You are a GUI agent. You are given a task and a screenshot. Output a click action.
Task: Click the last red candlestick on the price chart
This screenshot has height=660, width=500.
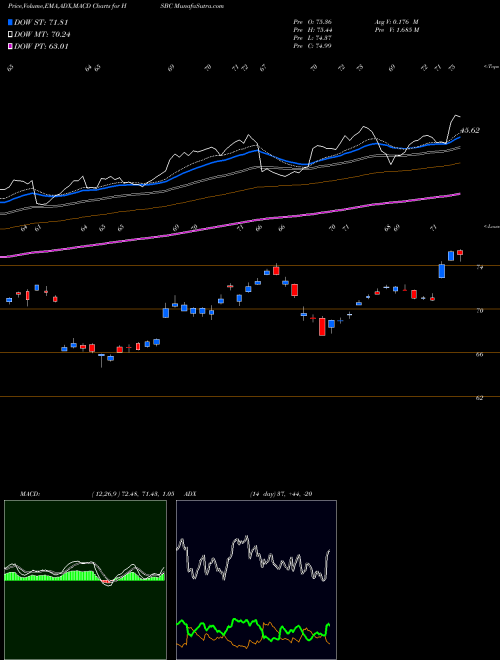point(460,254)
